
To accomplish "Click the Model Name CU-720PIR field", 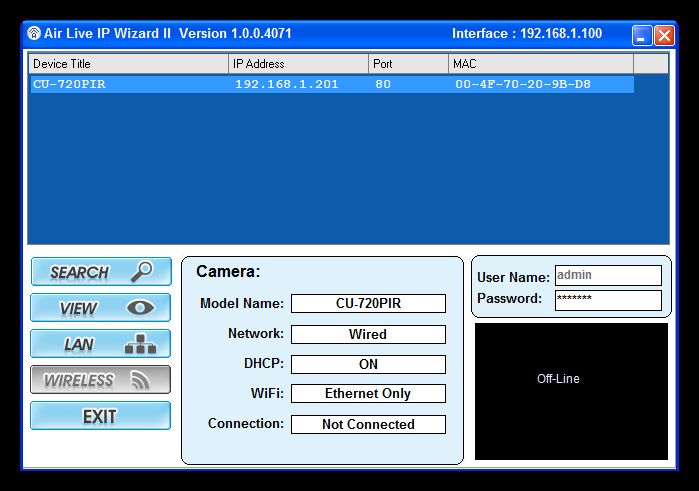I will [368, 304].
